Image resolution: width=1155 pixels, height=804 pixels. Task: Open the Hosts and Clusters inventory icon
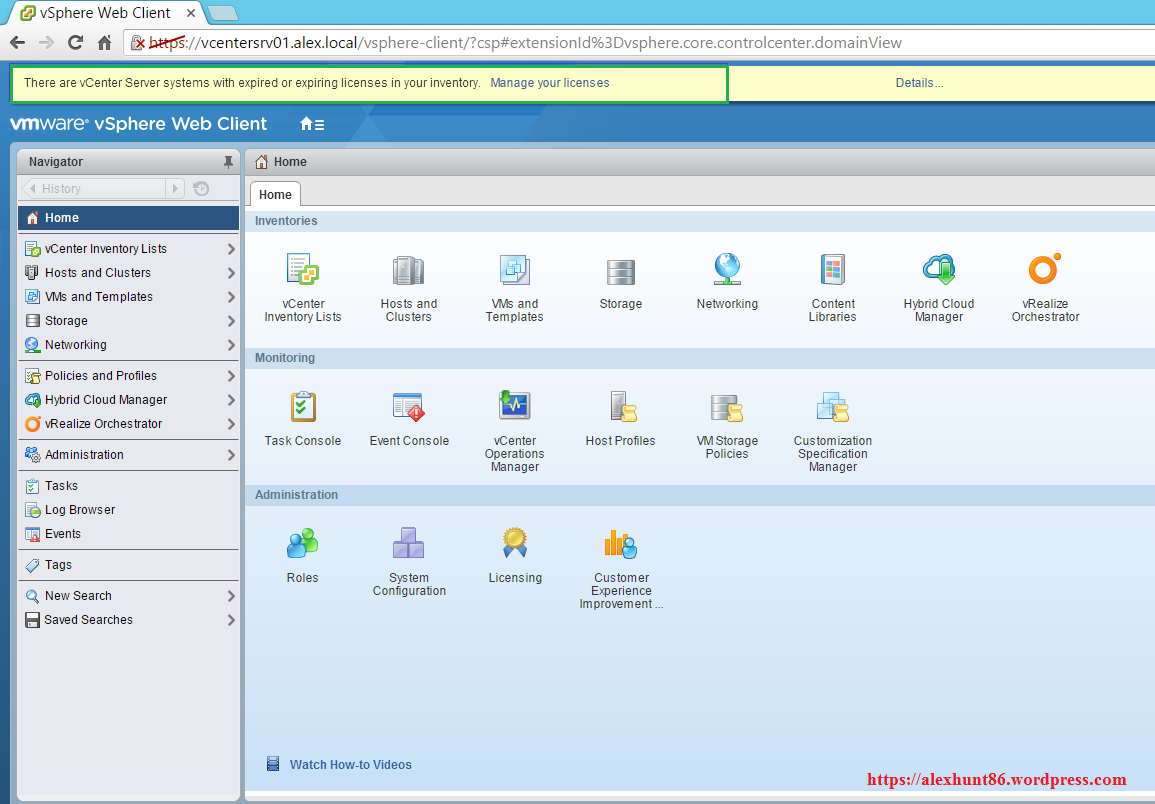(x=408, y=271)
